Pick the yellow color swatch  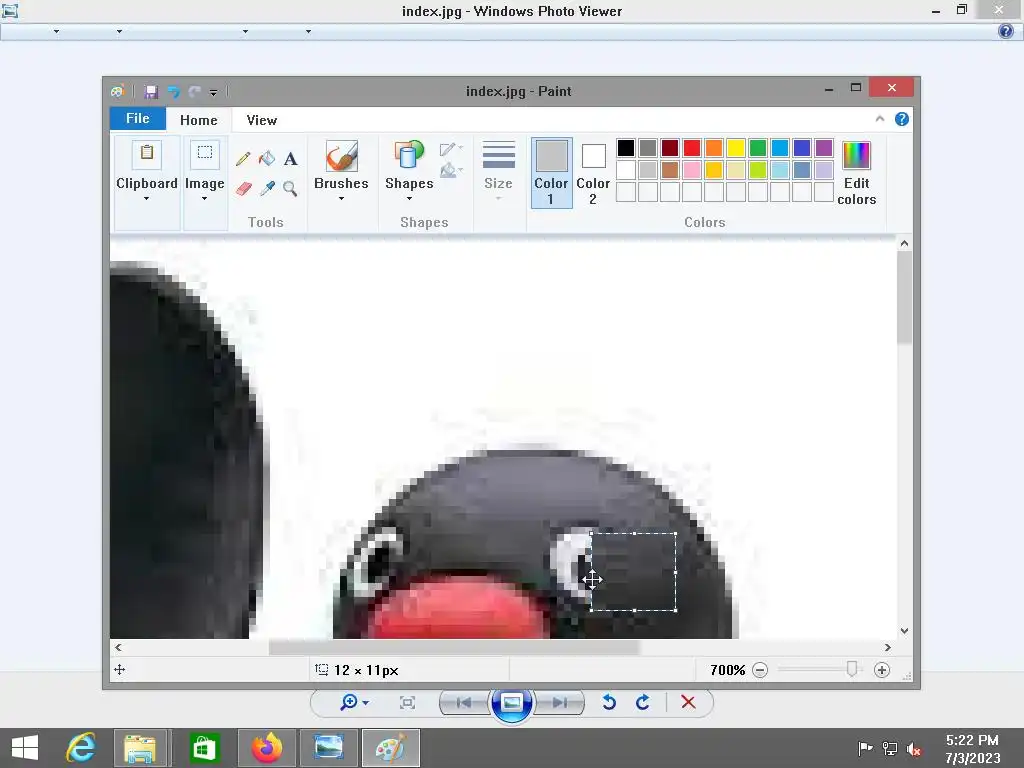[x=736, y=148]
